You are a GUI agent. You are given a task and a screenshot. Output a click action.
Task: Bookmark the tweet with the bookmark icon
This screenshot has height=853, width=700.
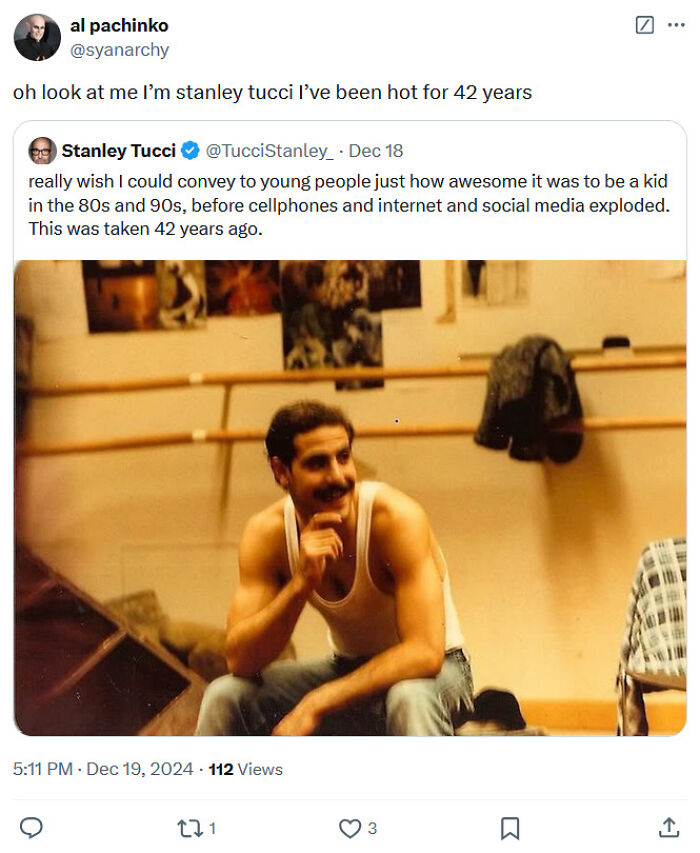point(510,828)
